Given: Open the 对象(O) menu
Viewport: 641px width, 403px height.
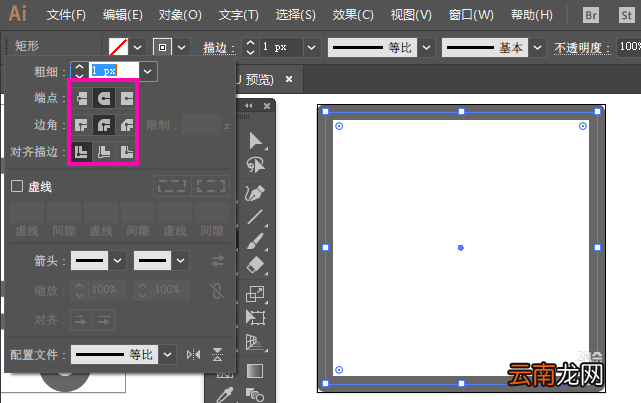Looking at the screenshot, I should click(180, 15).
